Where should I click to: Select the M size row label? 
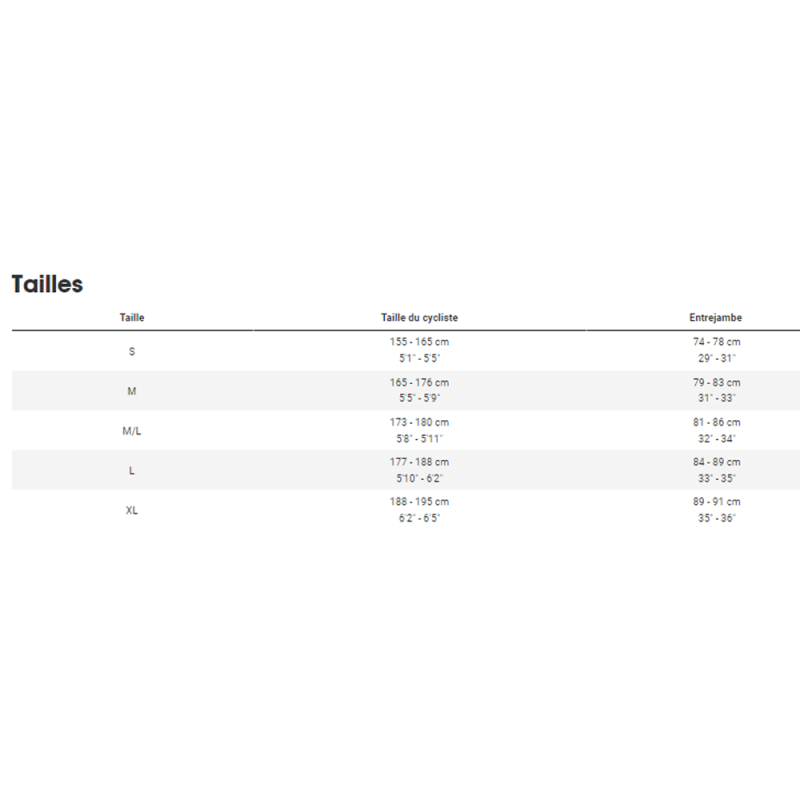132,391
